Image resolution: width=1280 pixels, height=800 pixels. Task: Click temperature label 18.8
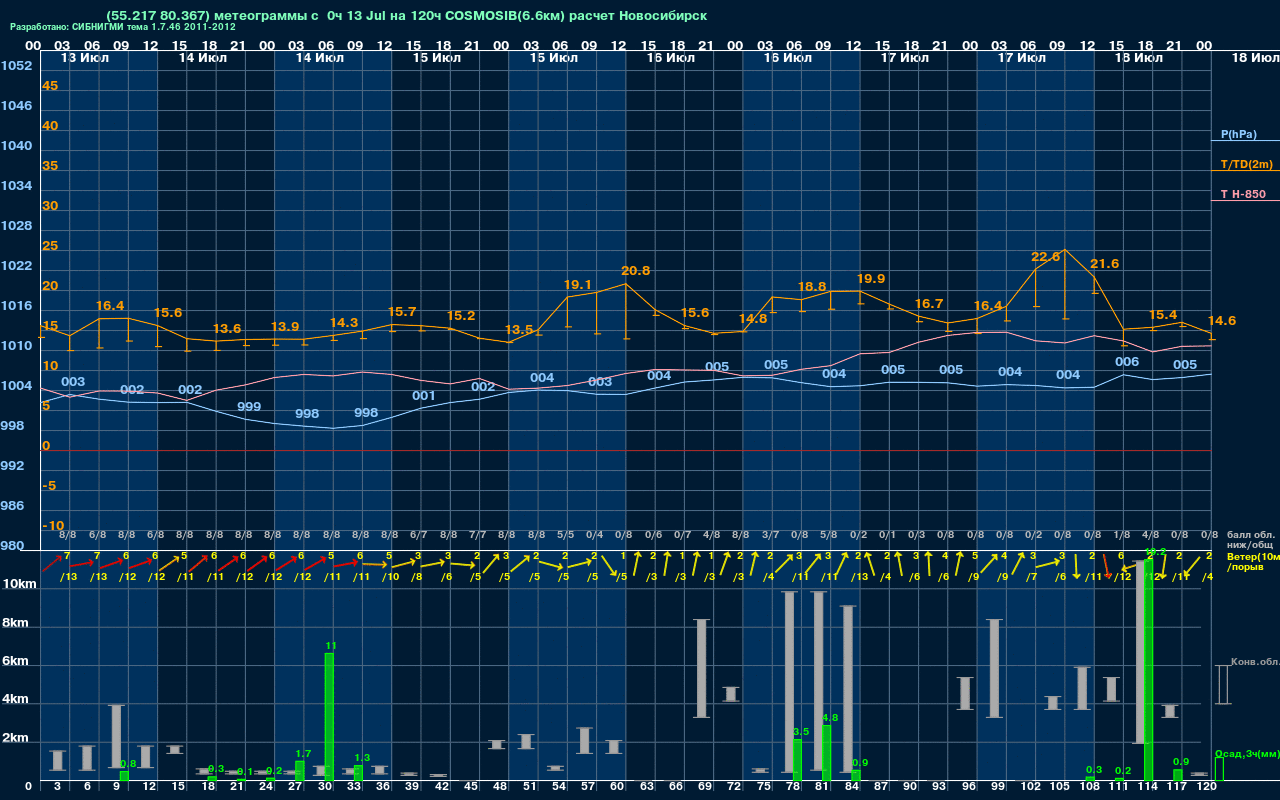812,287
